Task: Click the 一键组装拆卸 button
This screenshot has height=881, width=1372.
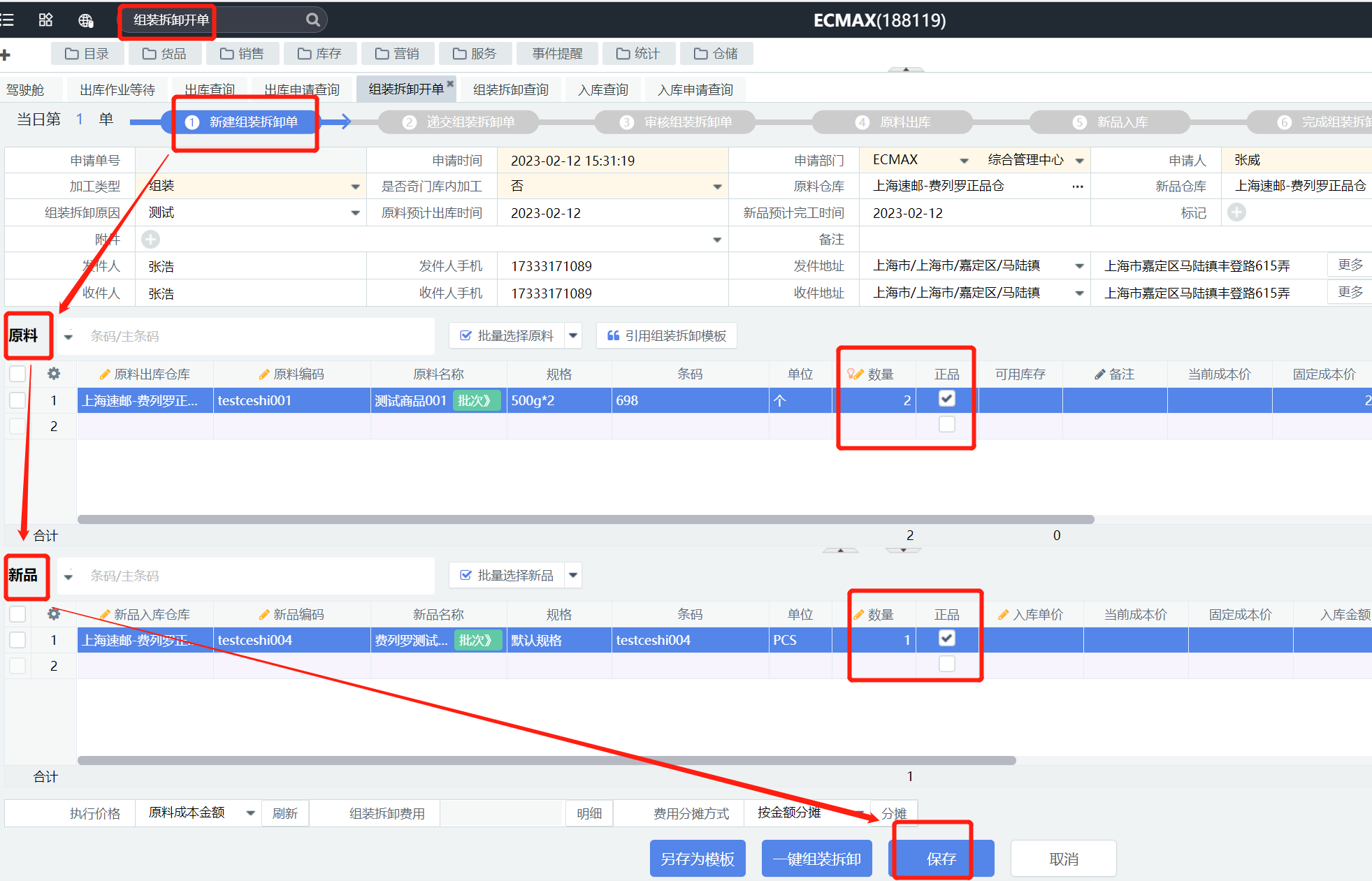Action: coord(816,859)
